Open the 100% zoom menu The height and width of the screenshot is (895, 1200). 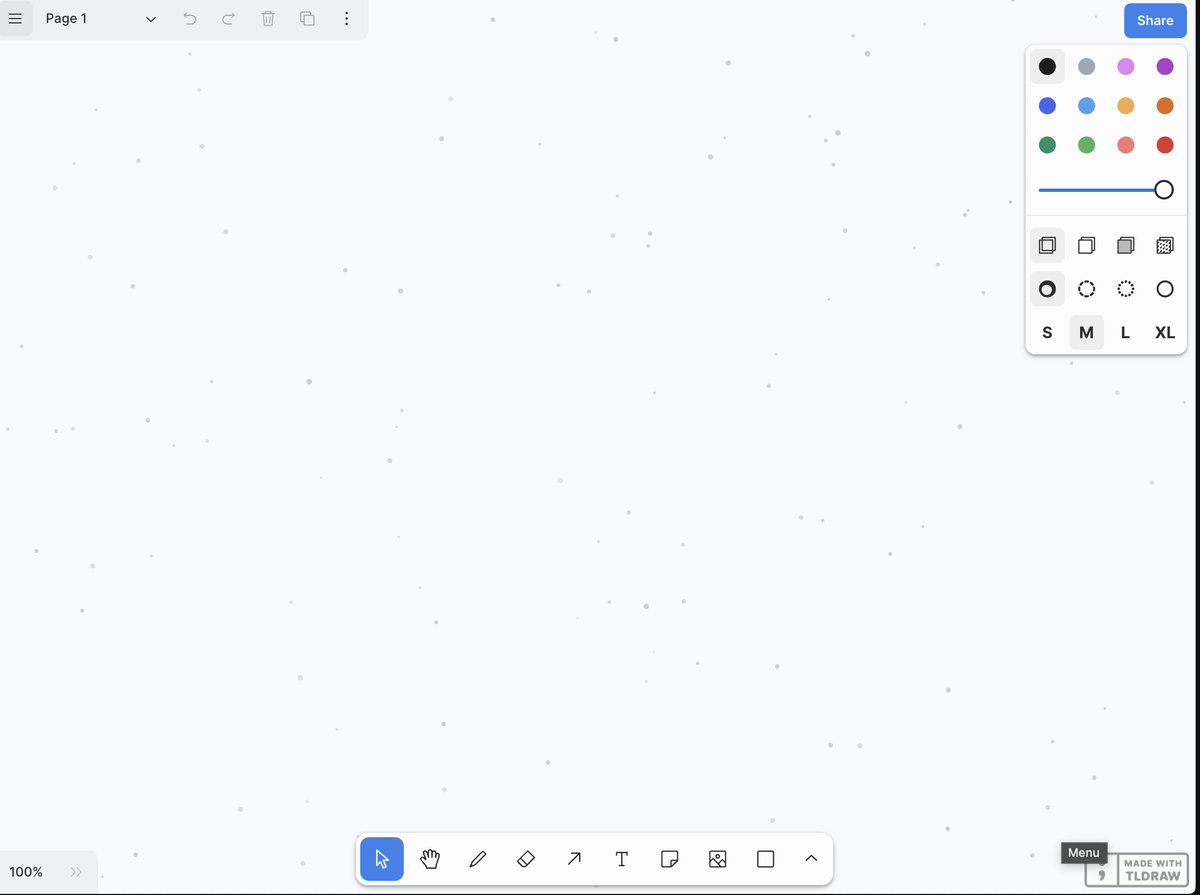click(x=27, y=872)
